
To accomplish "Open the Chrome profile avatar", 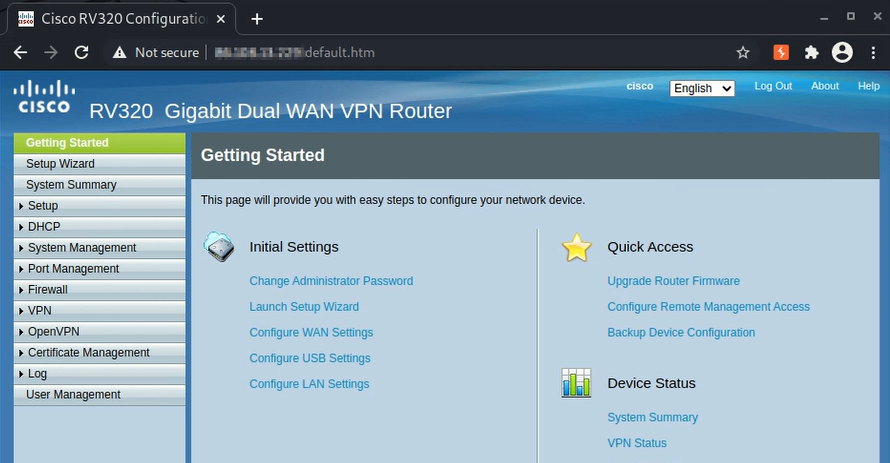I will point(842,53).
